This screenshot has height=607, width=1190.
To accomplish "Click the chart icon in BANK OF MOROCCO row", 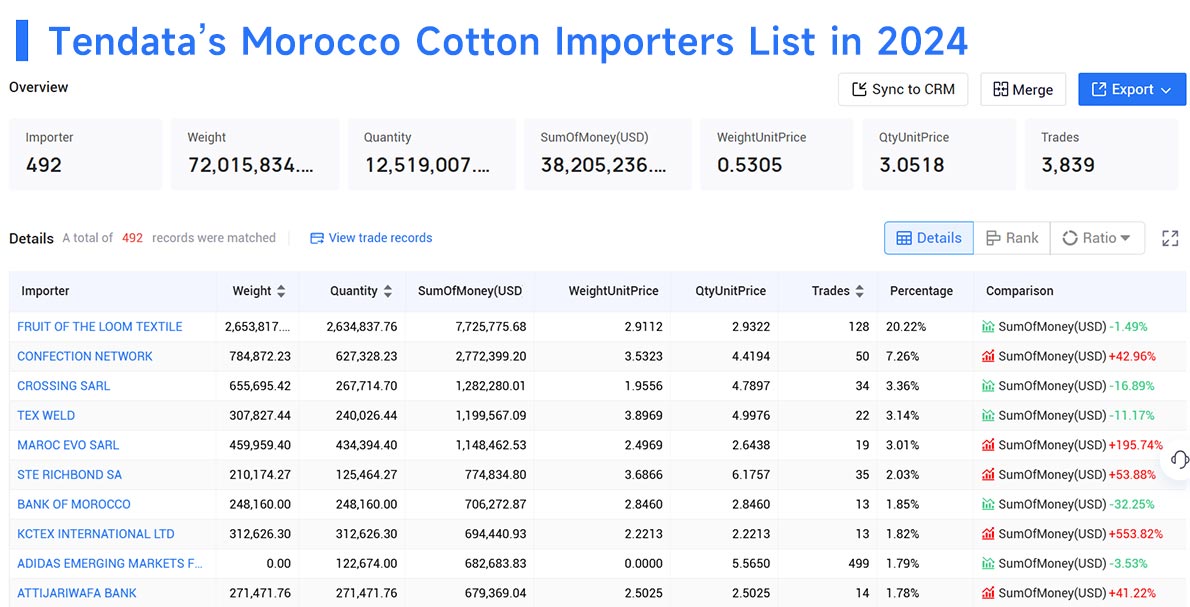I will click(988, 505).
